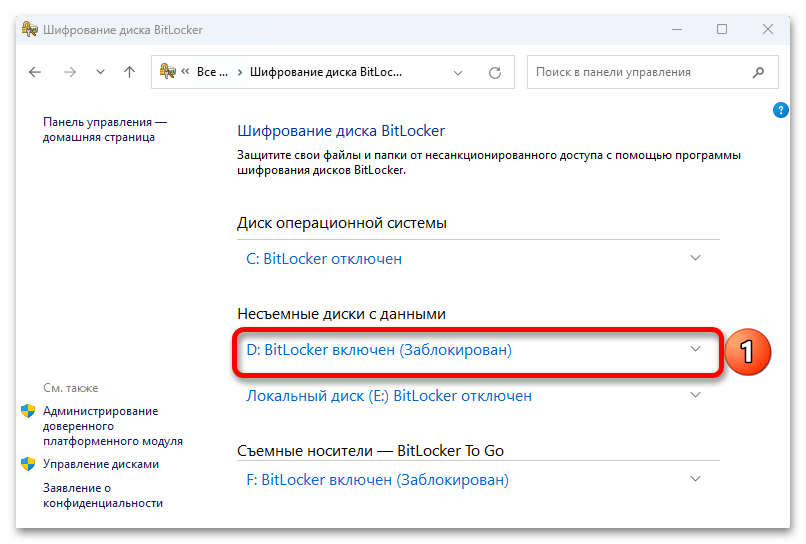Close the BitLocker window
This screenshot has width=806, height=544.
tap(768, 29)
